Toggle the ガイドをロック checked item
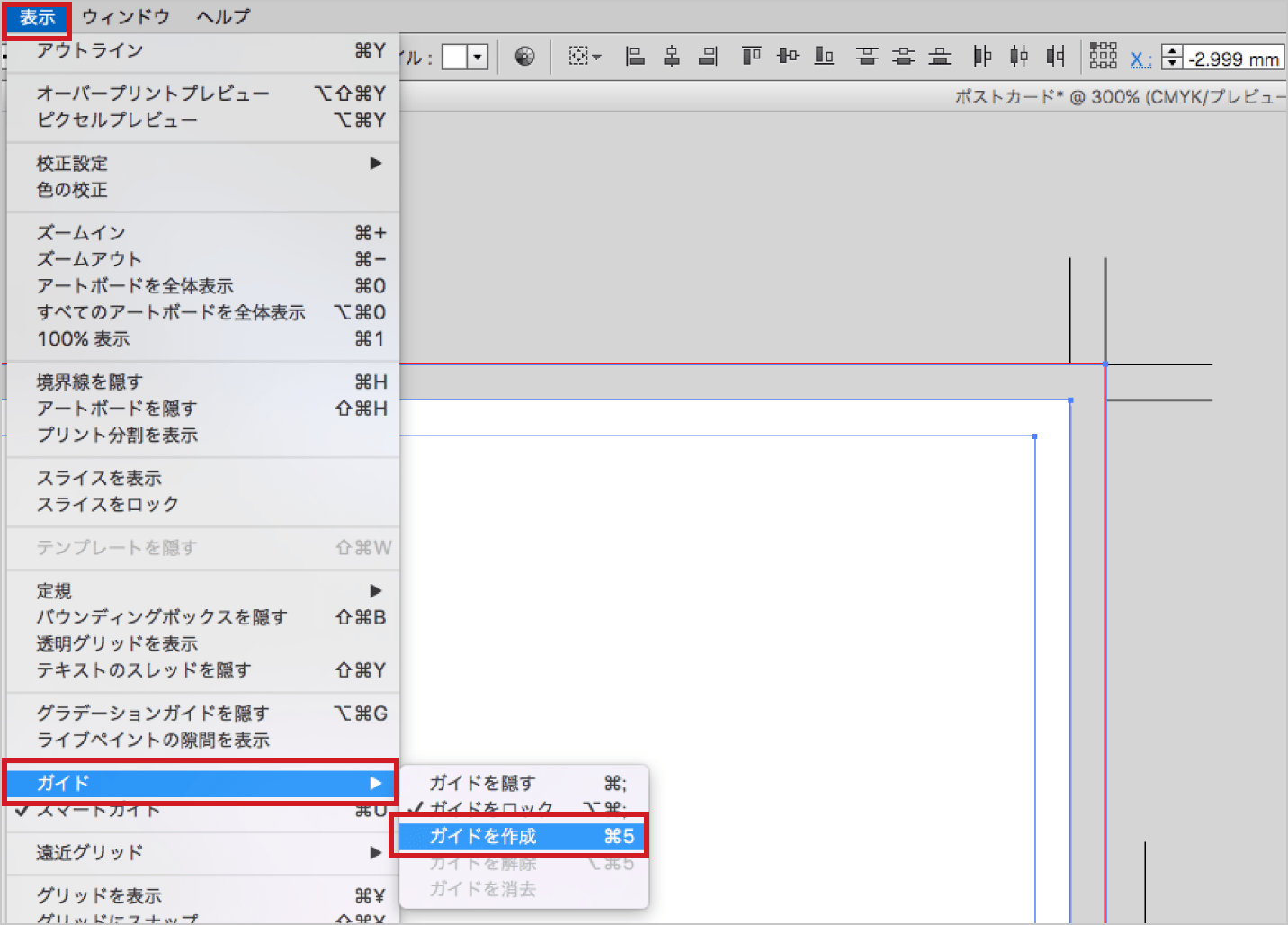Screen dimensions: 1288x925 (491, 808)
